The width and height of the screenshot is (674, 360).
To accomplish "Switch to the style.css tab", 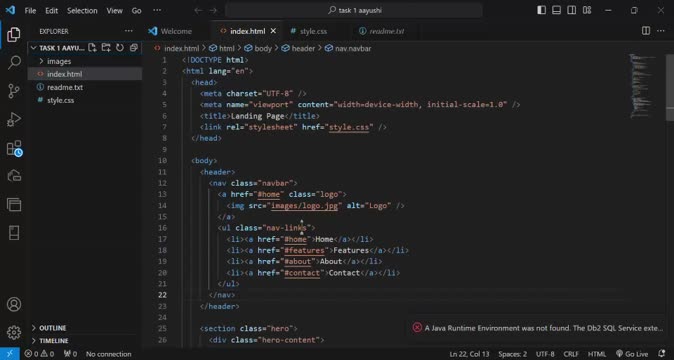I will (x=313, y=31).
